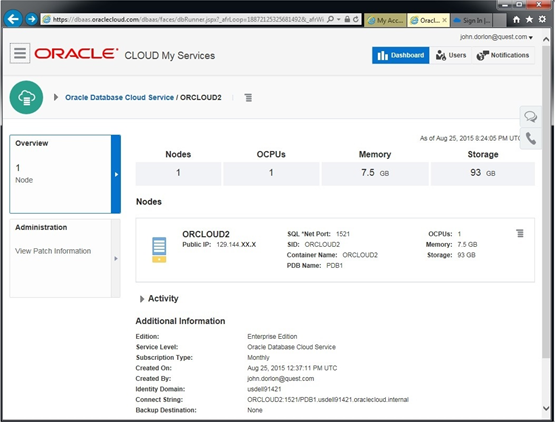555x423 pixels.
Task: Open the Dashboard page
Action: tap(400, 55)
